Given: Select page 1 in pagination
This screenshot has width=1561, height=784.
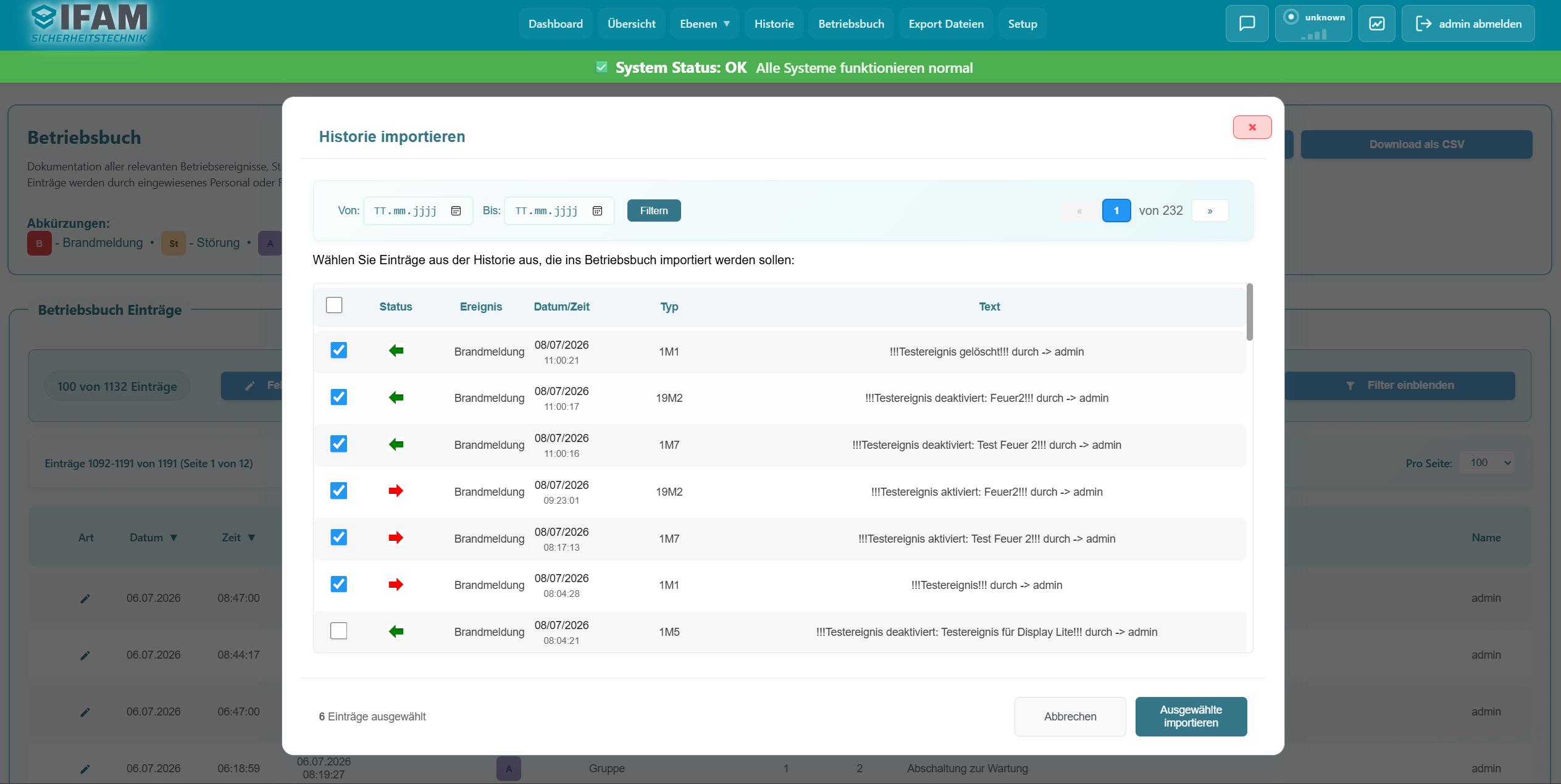Looking at the screenshot, I should pyautogui.click(x=1116, y=211).
